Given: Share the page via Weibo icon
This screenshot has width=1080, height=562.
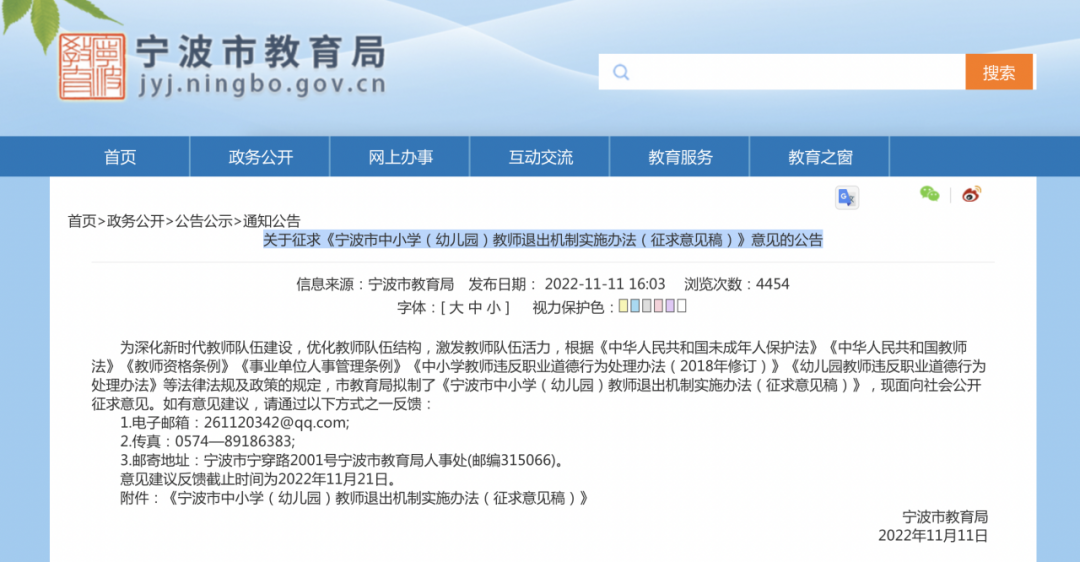Looking at the screenshot, I should [972, 194].
